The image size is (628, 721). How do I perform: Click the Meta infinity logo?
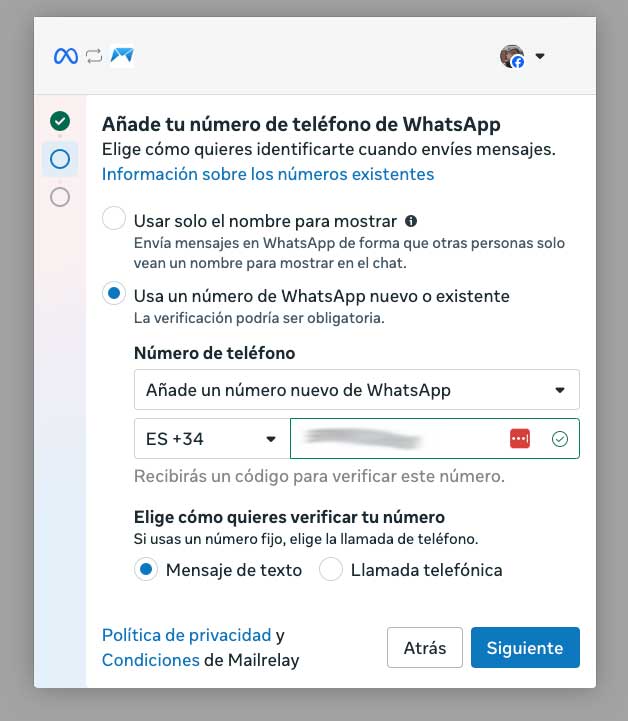[66, 56]
